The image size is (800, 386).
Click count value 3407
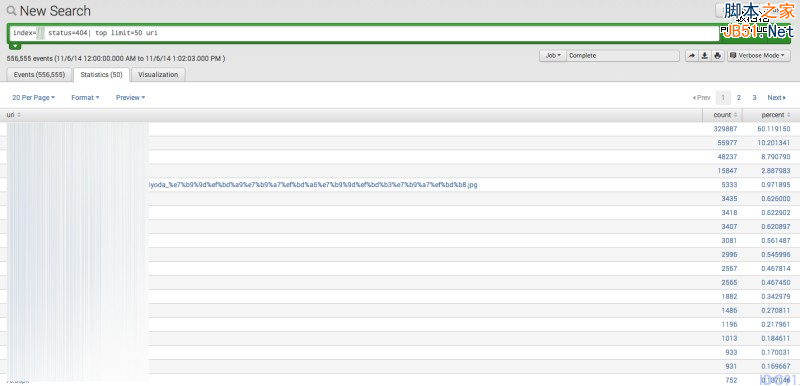click(729, 226)
